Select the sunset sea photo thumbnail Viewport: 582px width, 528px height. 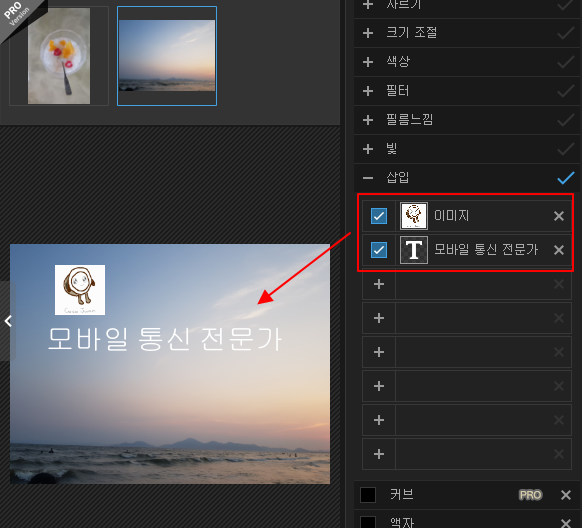(167, 56)
